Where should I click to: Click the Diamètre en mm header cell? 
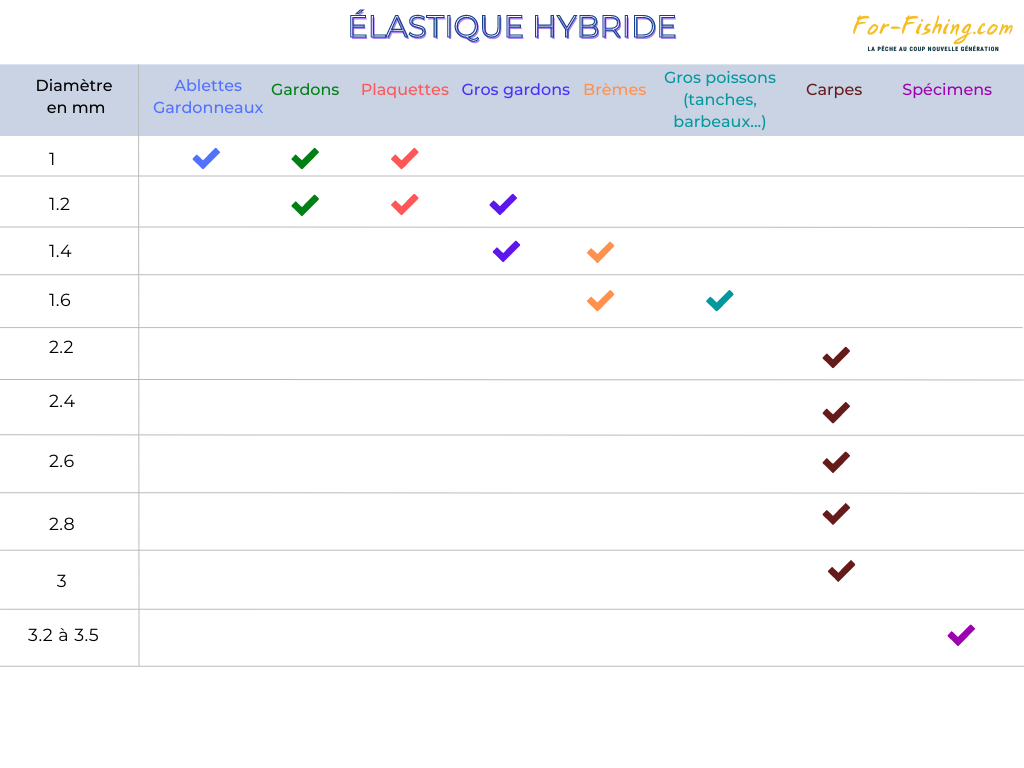coord(74,97)
